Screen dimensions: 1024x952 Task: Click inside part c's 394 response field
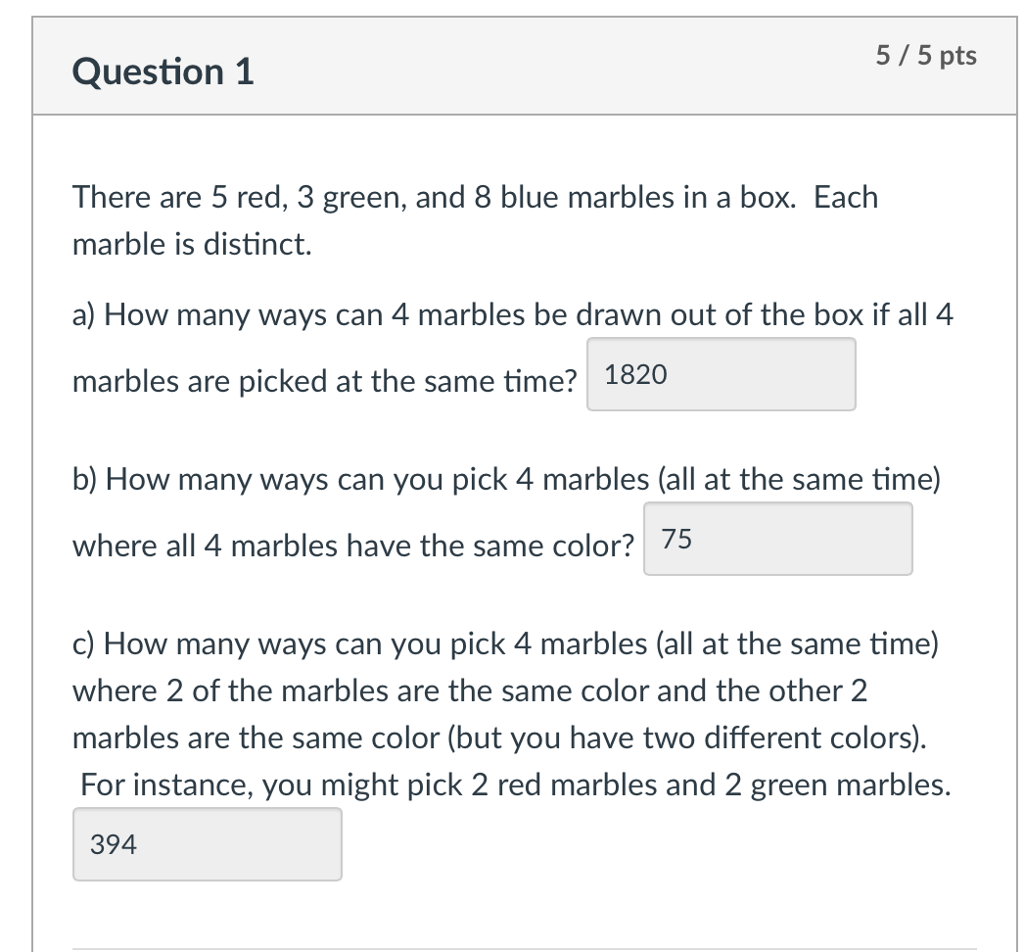click(206, 844)
